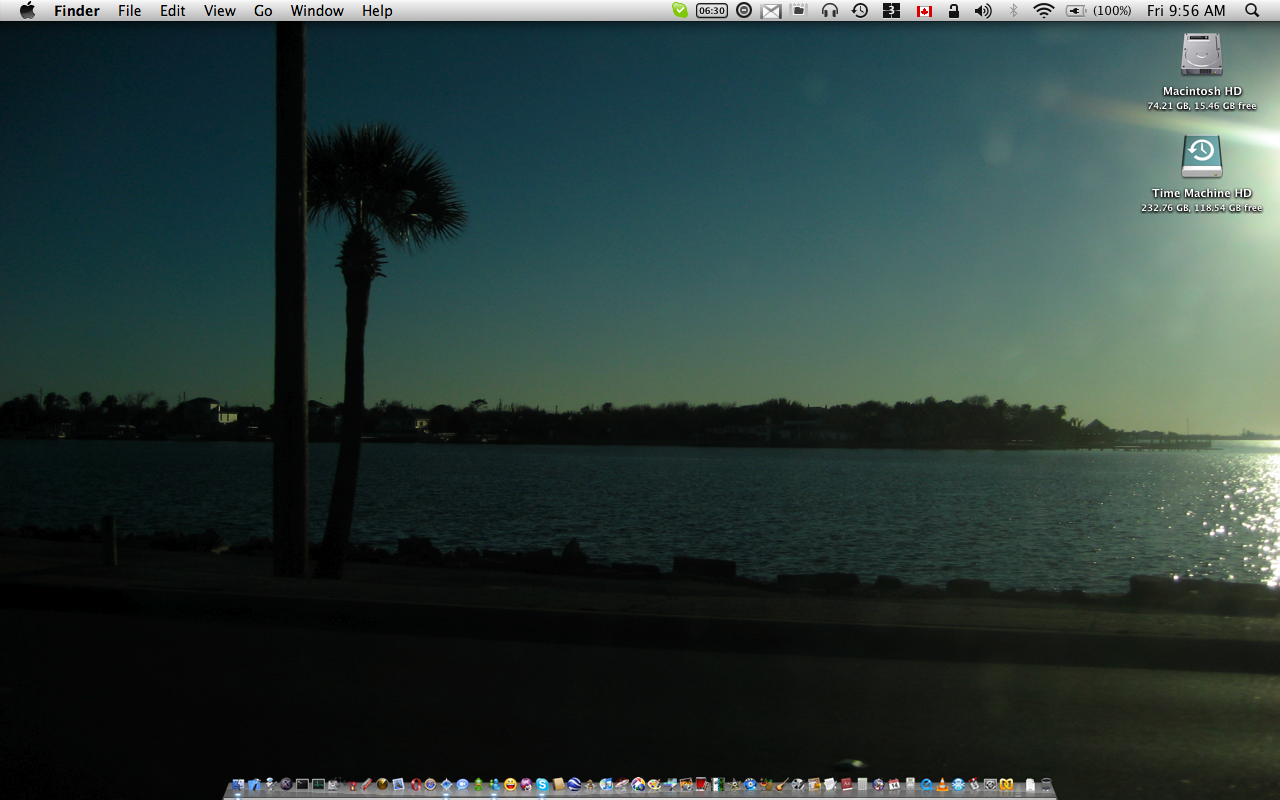Open Terminal from the Dock
Screen dimensions: 1280x800
point(302,785)
